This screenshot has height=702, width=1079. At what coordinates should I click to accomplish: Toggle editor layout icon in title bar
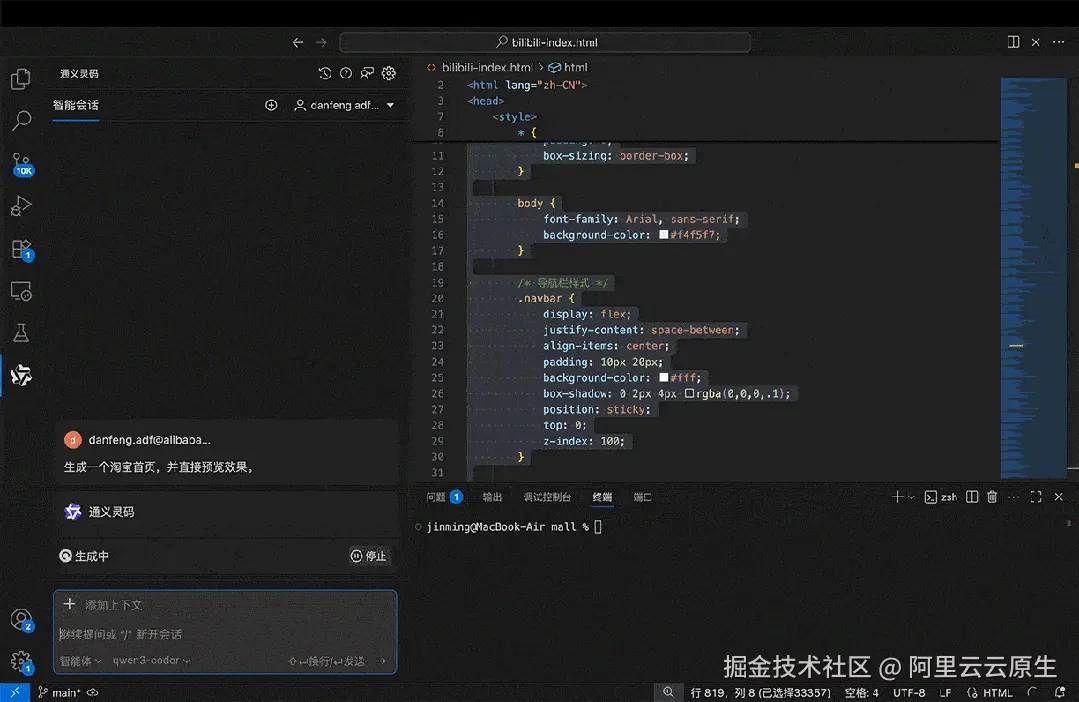(1014, 42)
